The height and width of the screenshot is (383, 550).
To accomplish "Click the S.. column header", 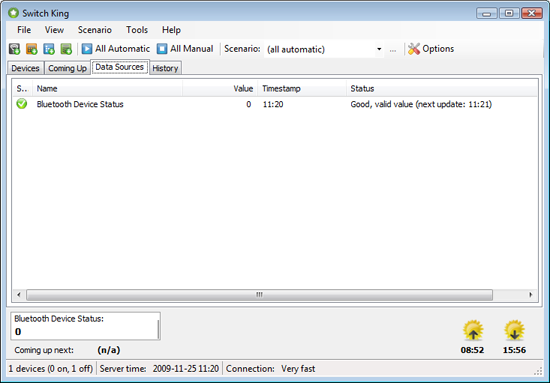I will click(22, 88).
